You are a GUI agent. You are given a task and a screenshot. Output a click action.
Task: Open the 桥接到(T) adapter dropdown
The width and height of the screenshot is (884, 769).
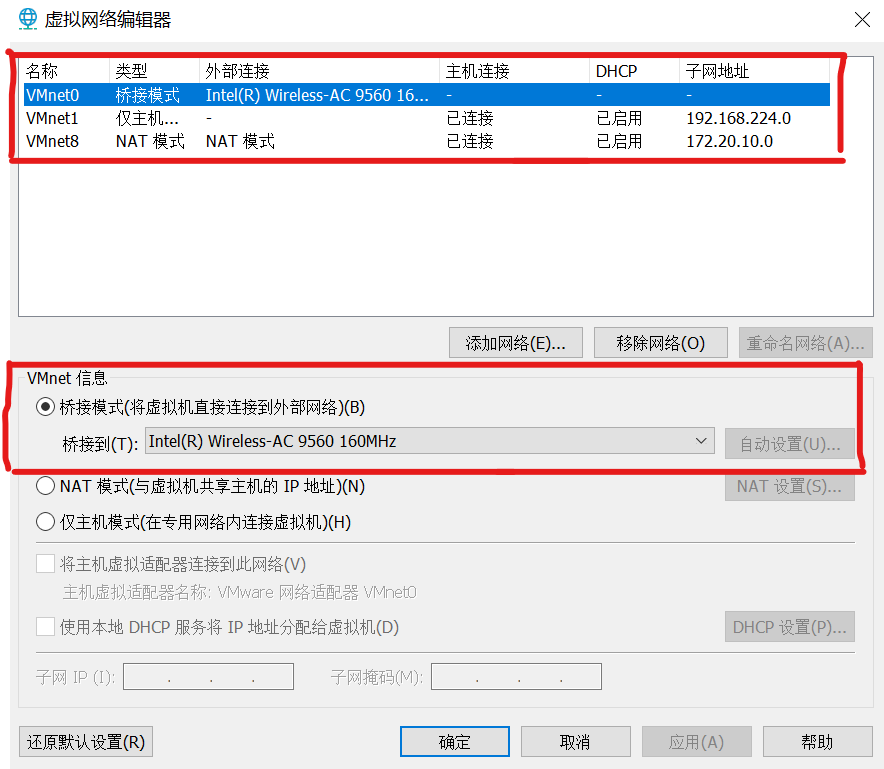[430, 441]
